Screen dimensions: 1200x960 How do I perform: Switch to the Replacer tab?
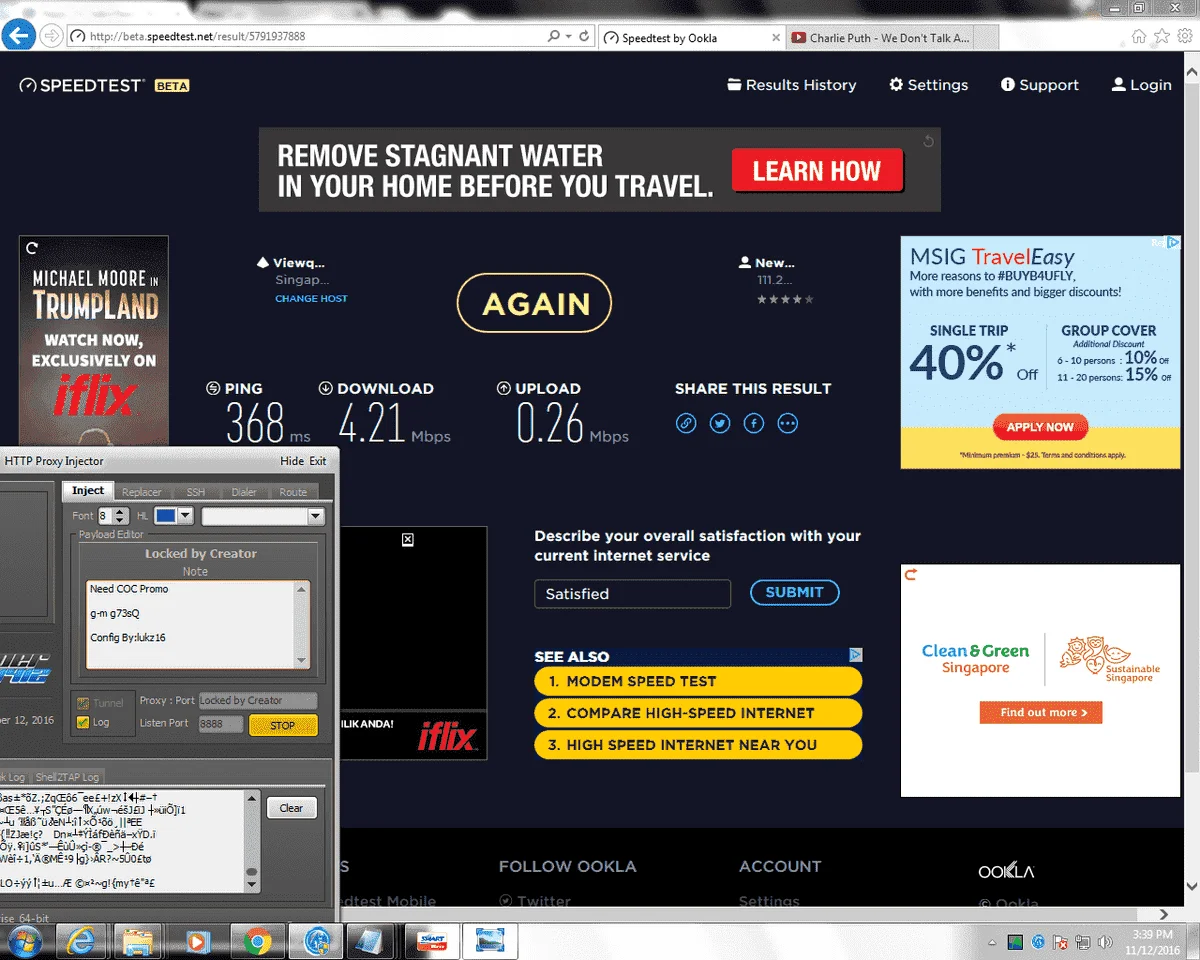[x=141, y=492]
